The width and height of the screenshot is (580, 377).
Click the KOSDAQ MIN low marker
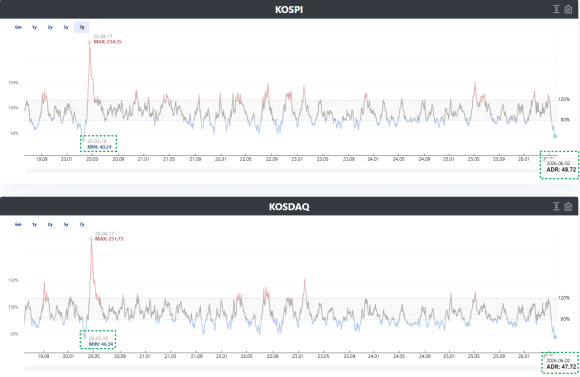[85, 337]
